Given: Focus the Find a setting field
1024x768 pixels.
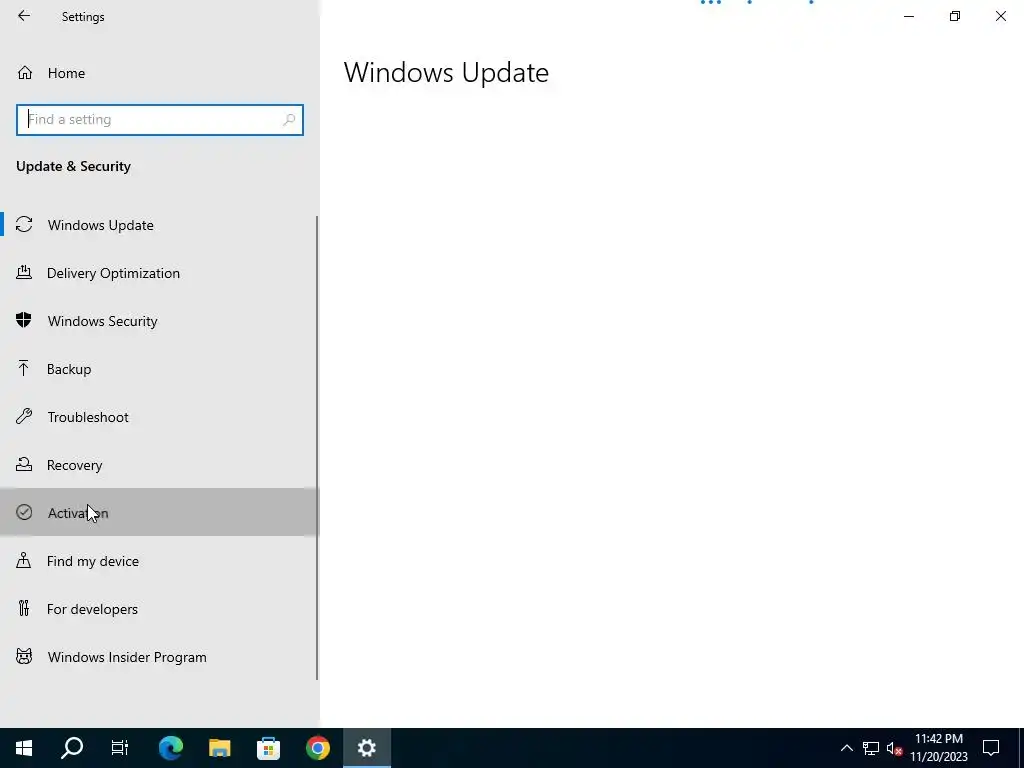Looking at the screenshot, I should point(159,120).
